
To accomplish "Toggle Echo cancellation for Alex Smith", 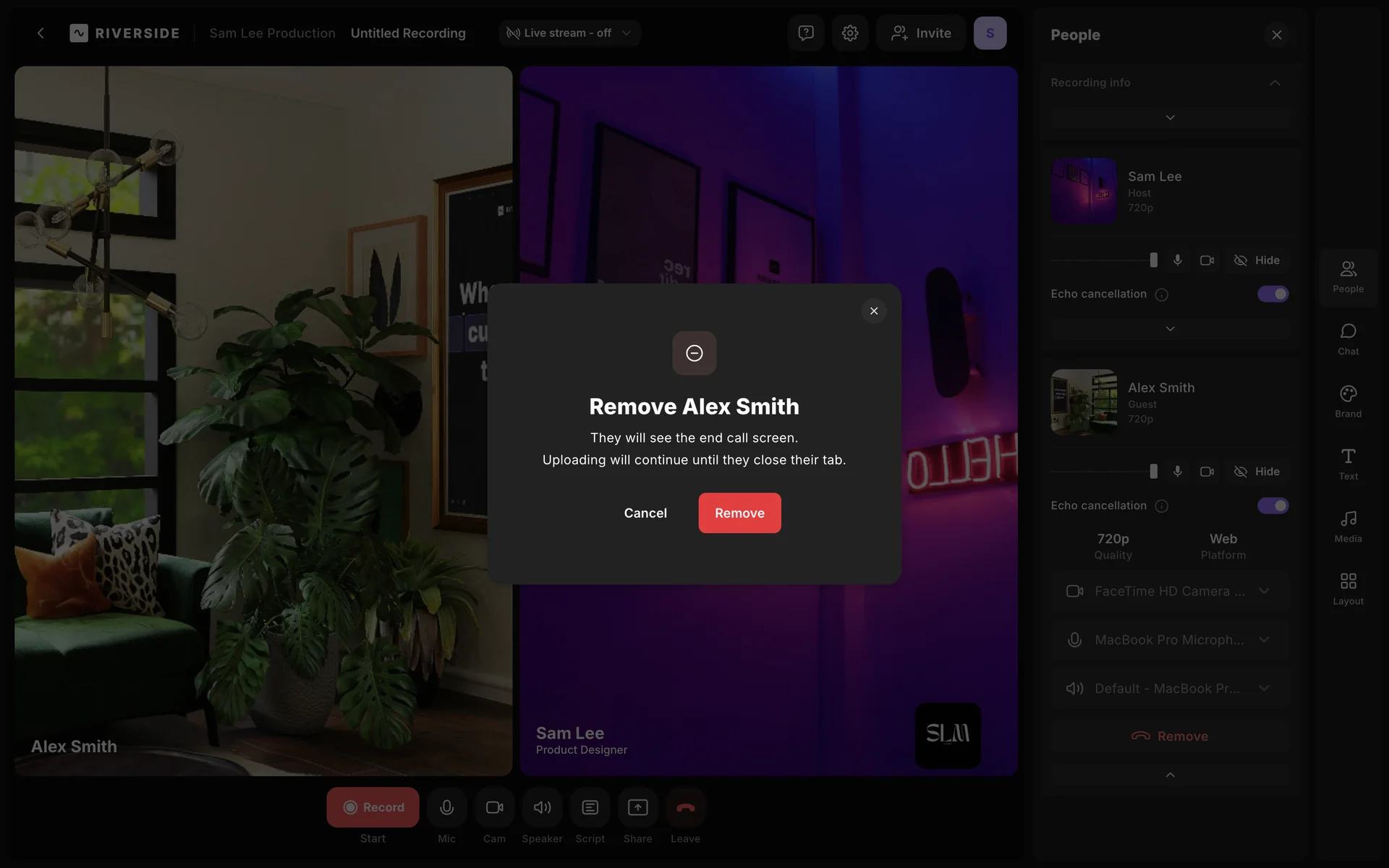I will coord(1273,506).
